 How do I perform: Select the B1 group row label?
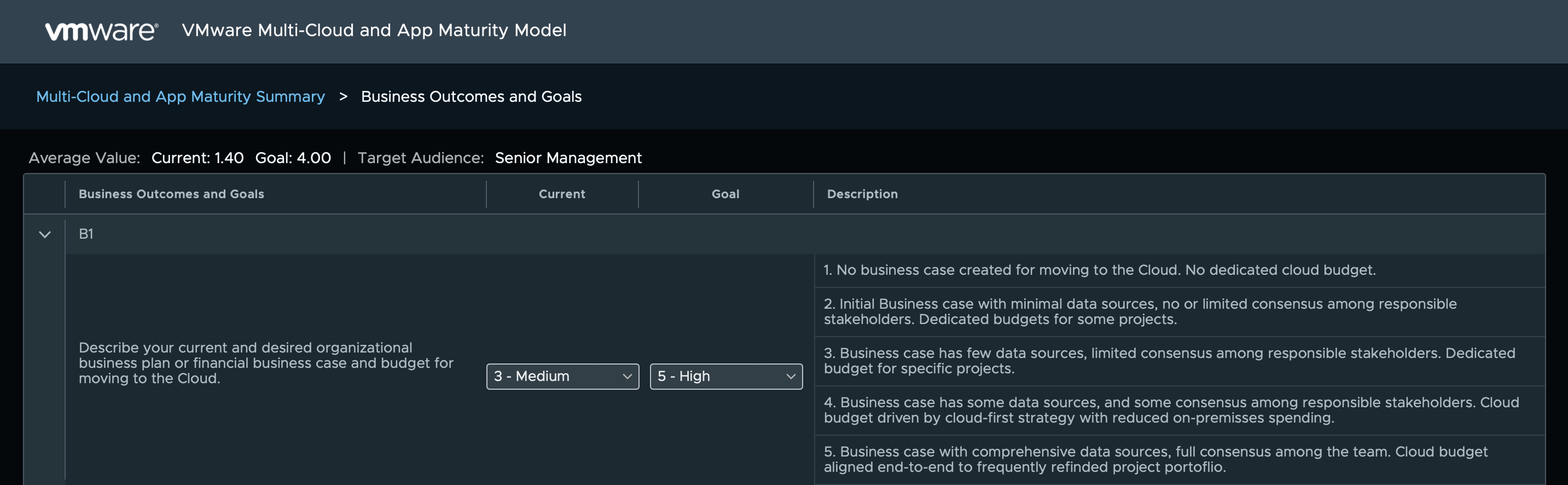point(86,234)
